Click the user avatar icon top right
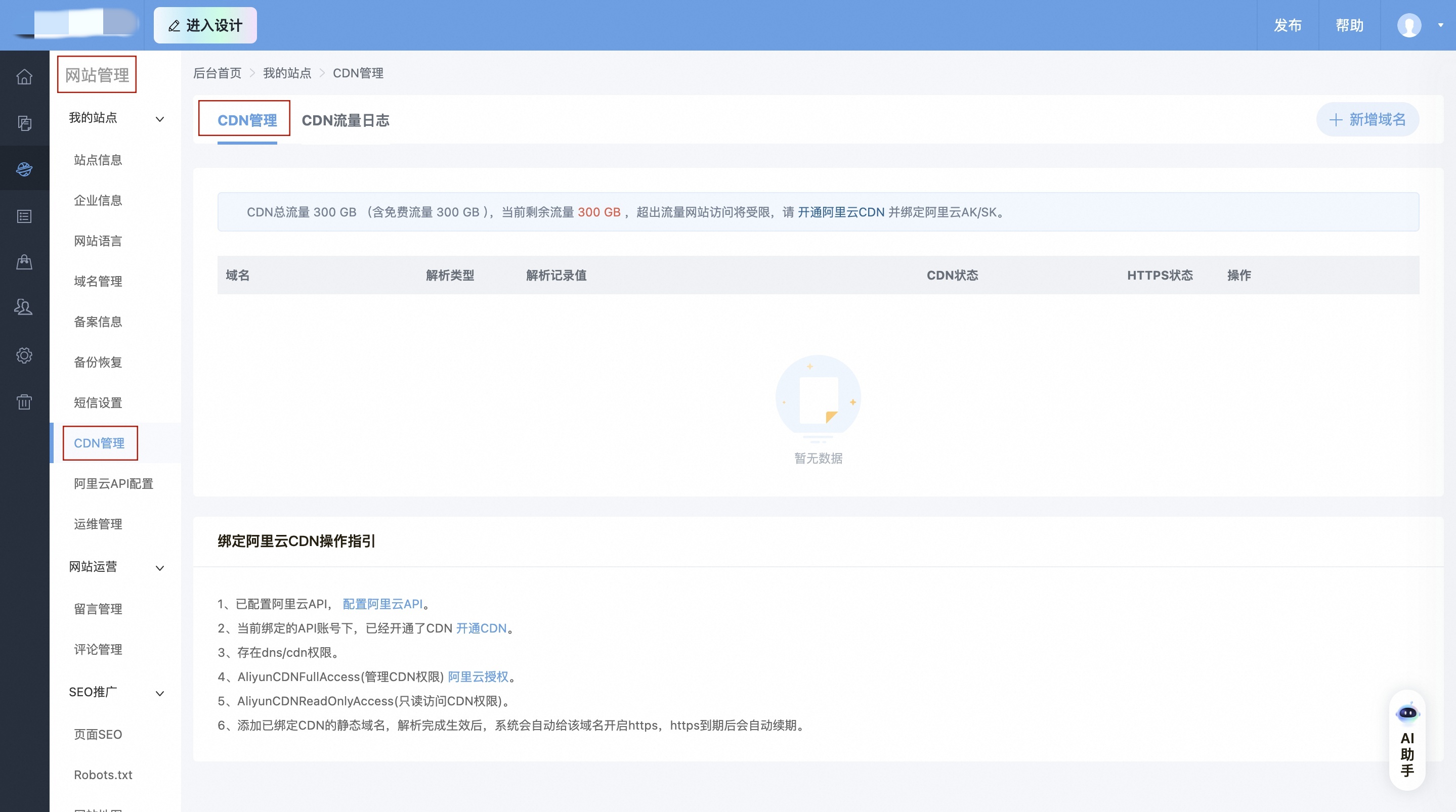 point(1408,25)
